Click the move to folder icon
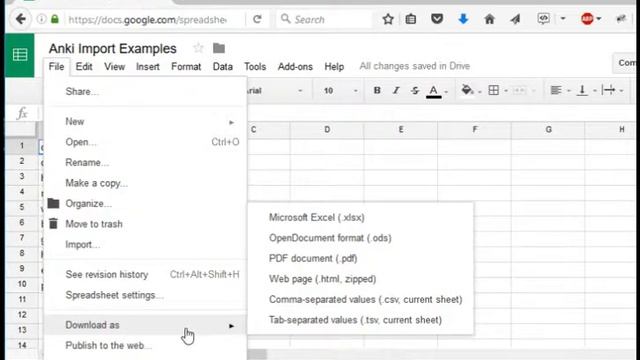Viewport: 640px width, 360px height. point(219,48)
